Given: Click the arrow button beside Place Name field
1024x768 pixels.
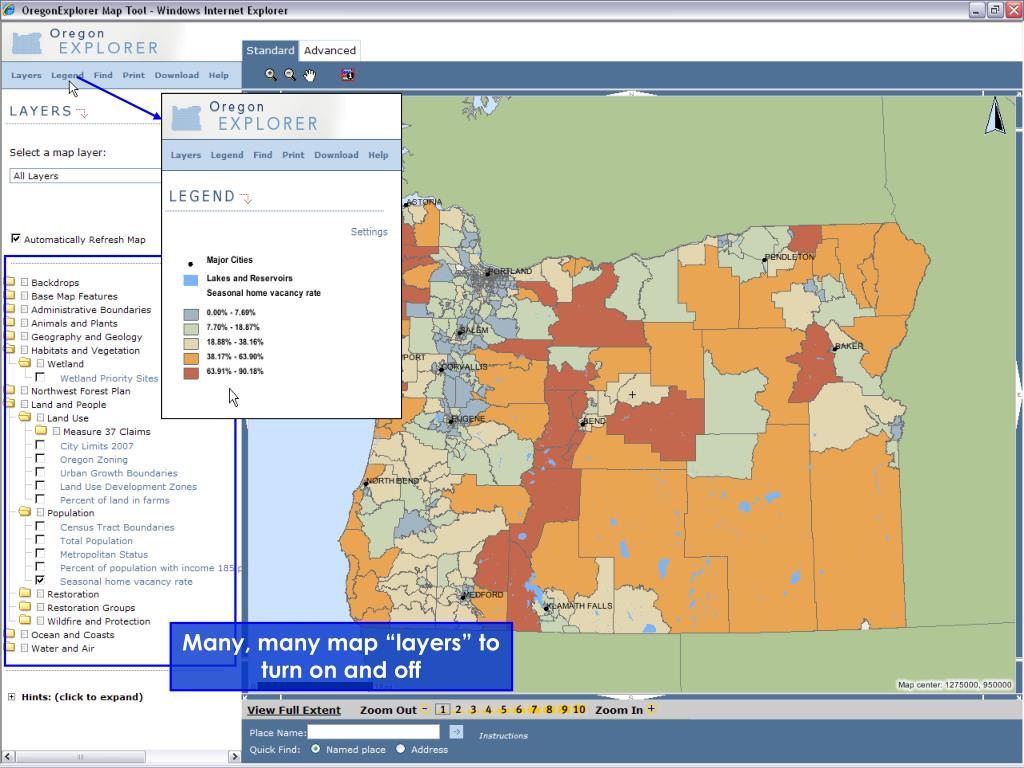Looking at the screenshot, I should pyautogui.click(x=456, y=732).
